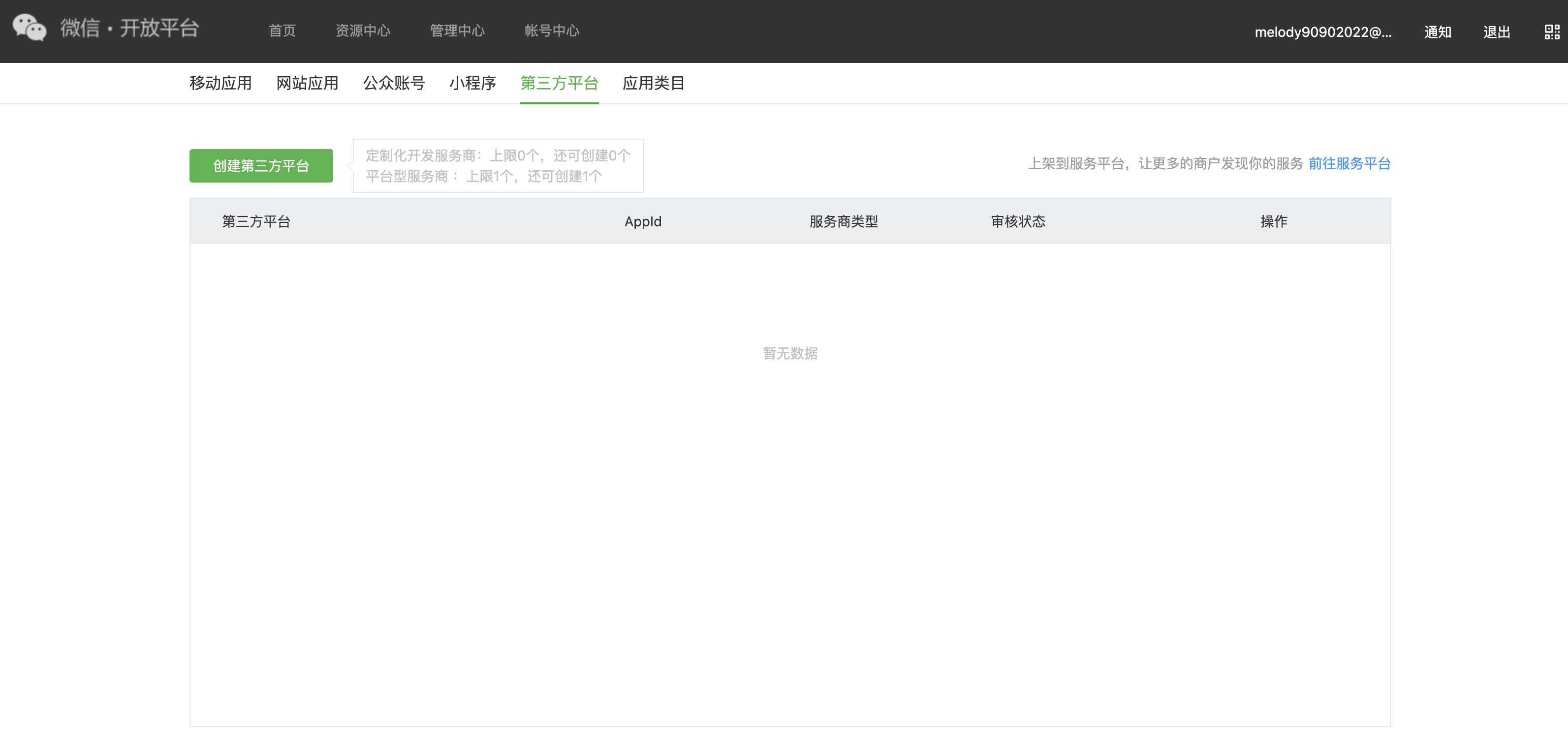This screenshot has height=740, width=1568.
Task: Open 资源中心 menu
Action: 363,31
